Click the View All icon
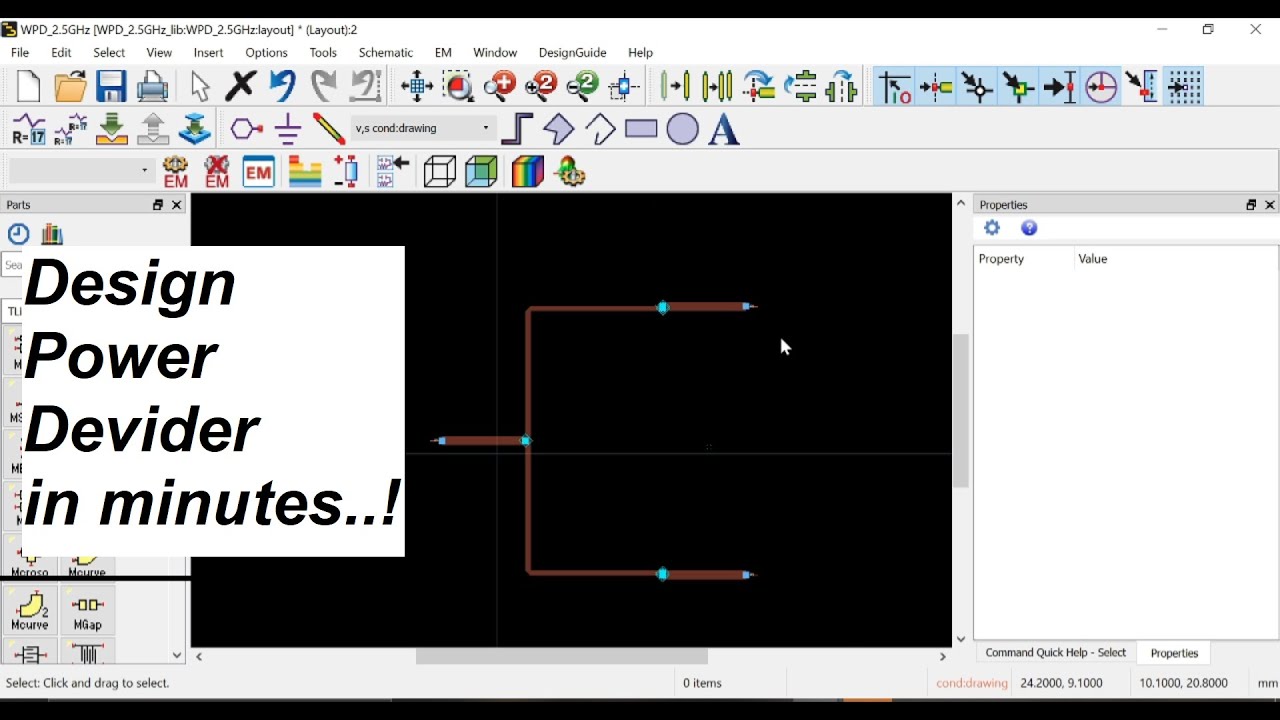The height and width of the screenshot is (720, 1280). click(417, 87)
